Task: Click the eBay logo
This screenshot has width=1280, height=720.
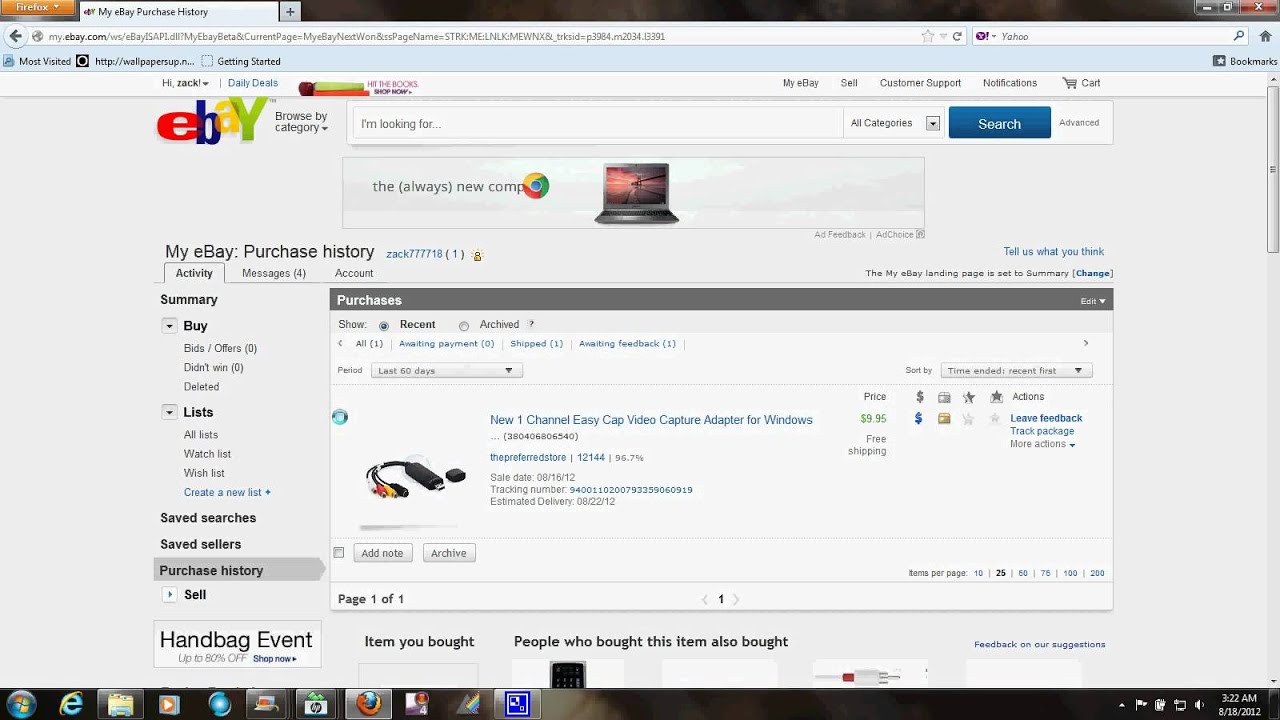Action: [x=213, y=122]
